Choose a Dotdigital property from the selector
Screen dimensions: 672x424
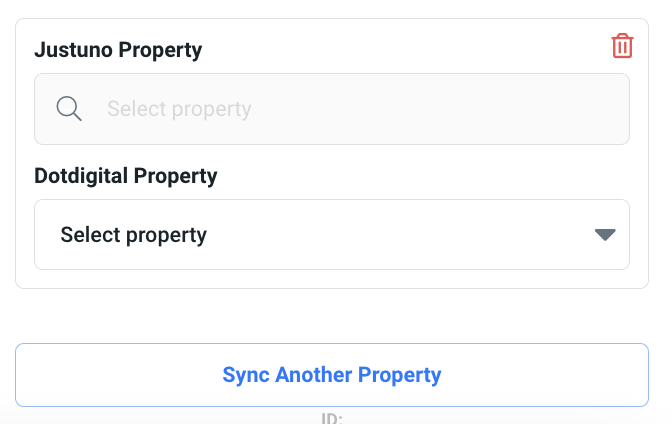(x=331, y=235)
